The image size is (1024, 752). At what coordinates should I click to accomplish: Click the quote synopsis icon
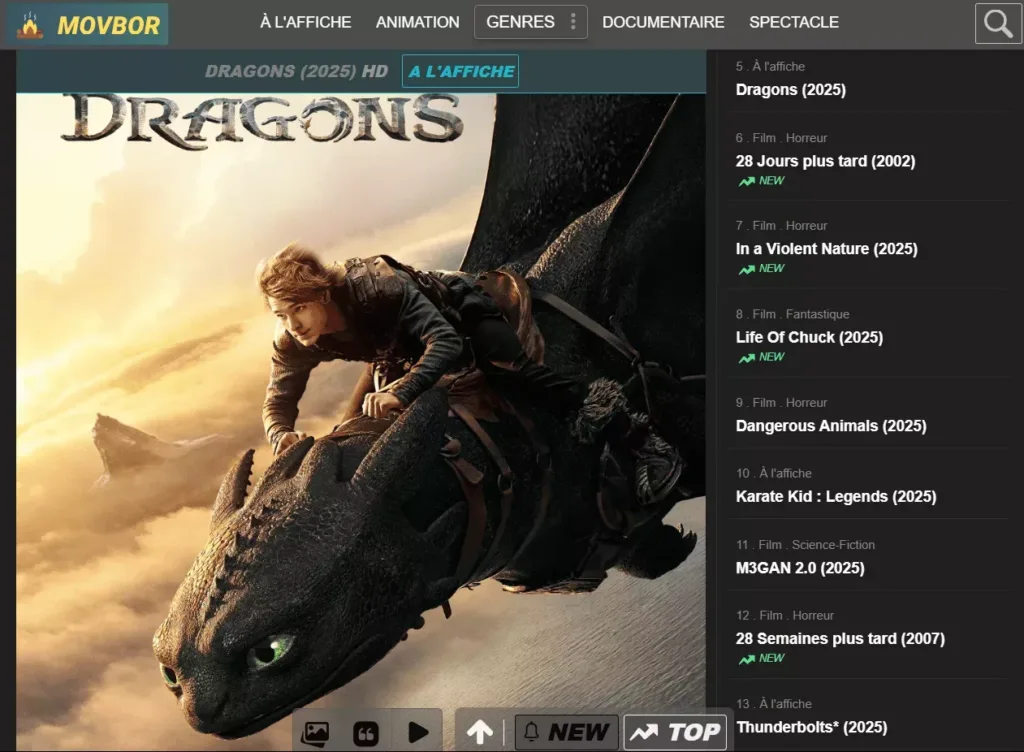click(366, 733)
